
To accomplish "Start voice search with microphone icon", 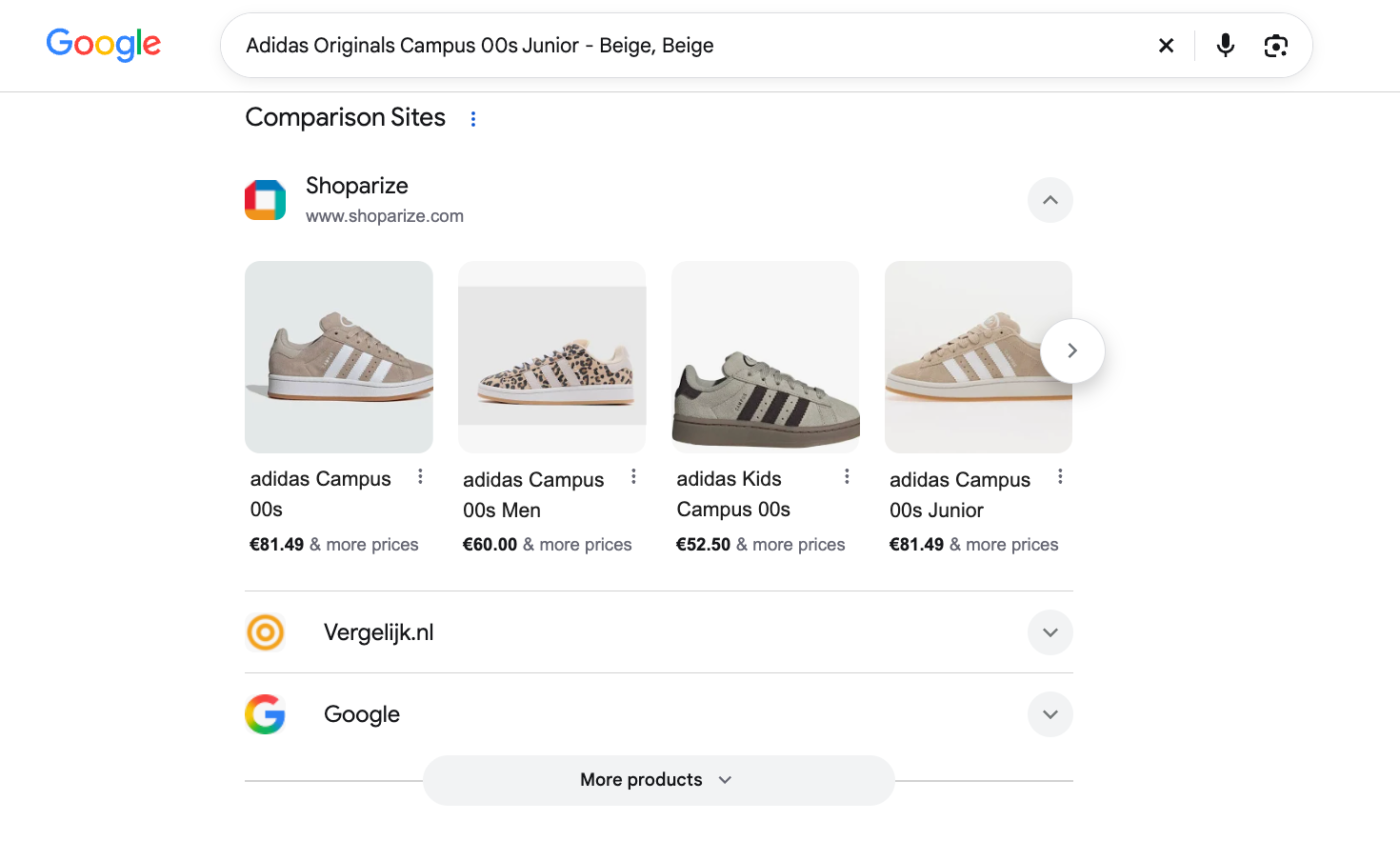I will pyautogui.click(x=1226, y=46).
